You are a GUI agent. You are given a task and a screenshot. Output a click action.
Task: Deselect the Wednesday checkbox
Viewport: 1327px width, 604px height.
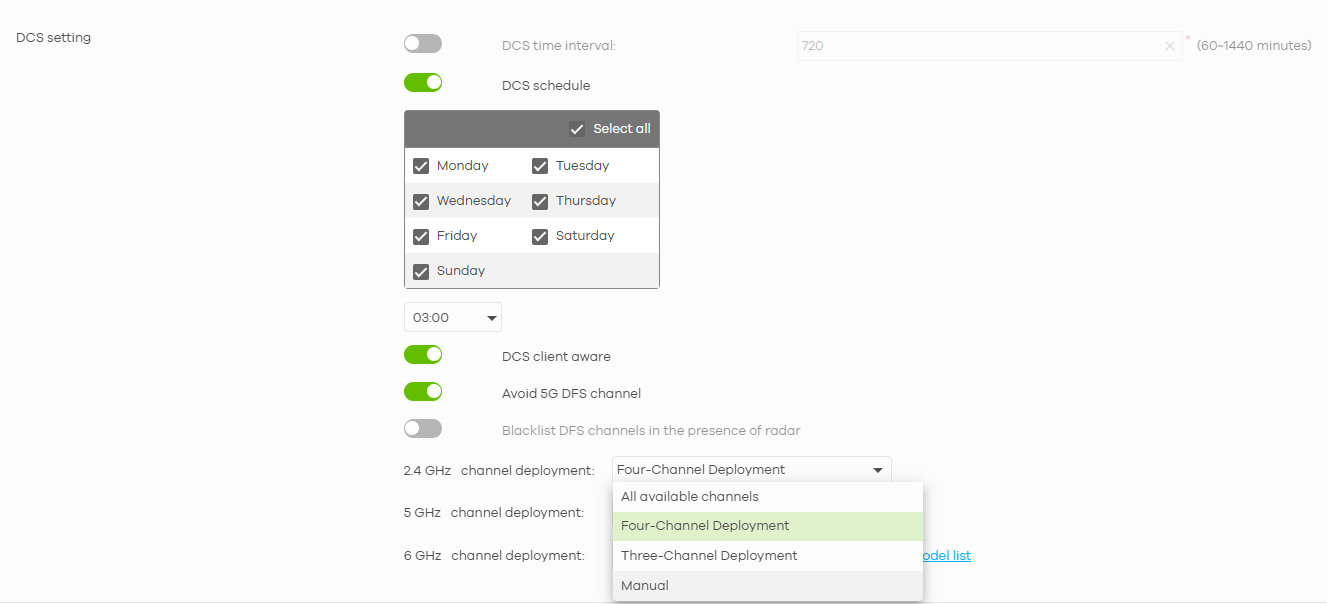pos(421,201)
